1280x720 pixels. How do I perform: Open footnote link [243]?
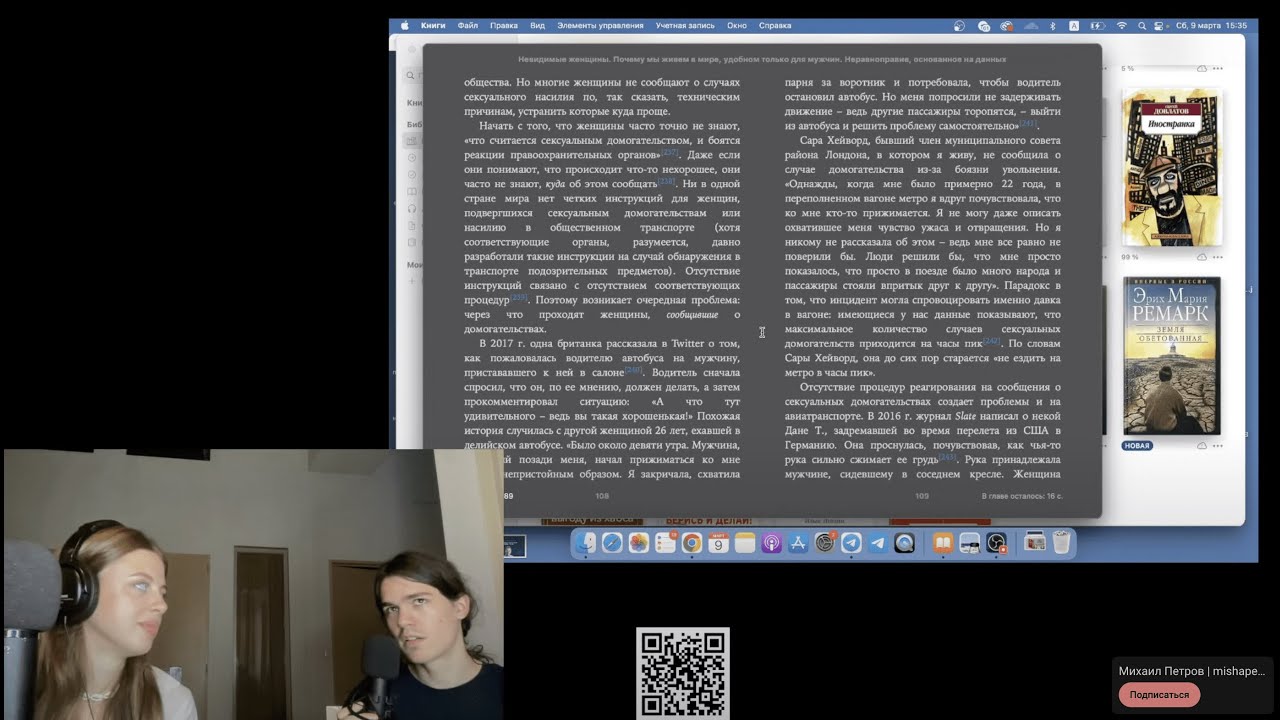click(947, 456)
